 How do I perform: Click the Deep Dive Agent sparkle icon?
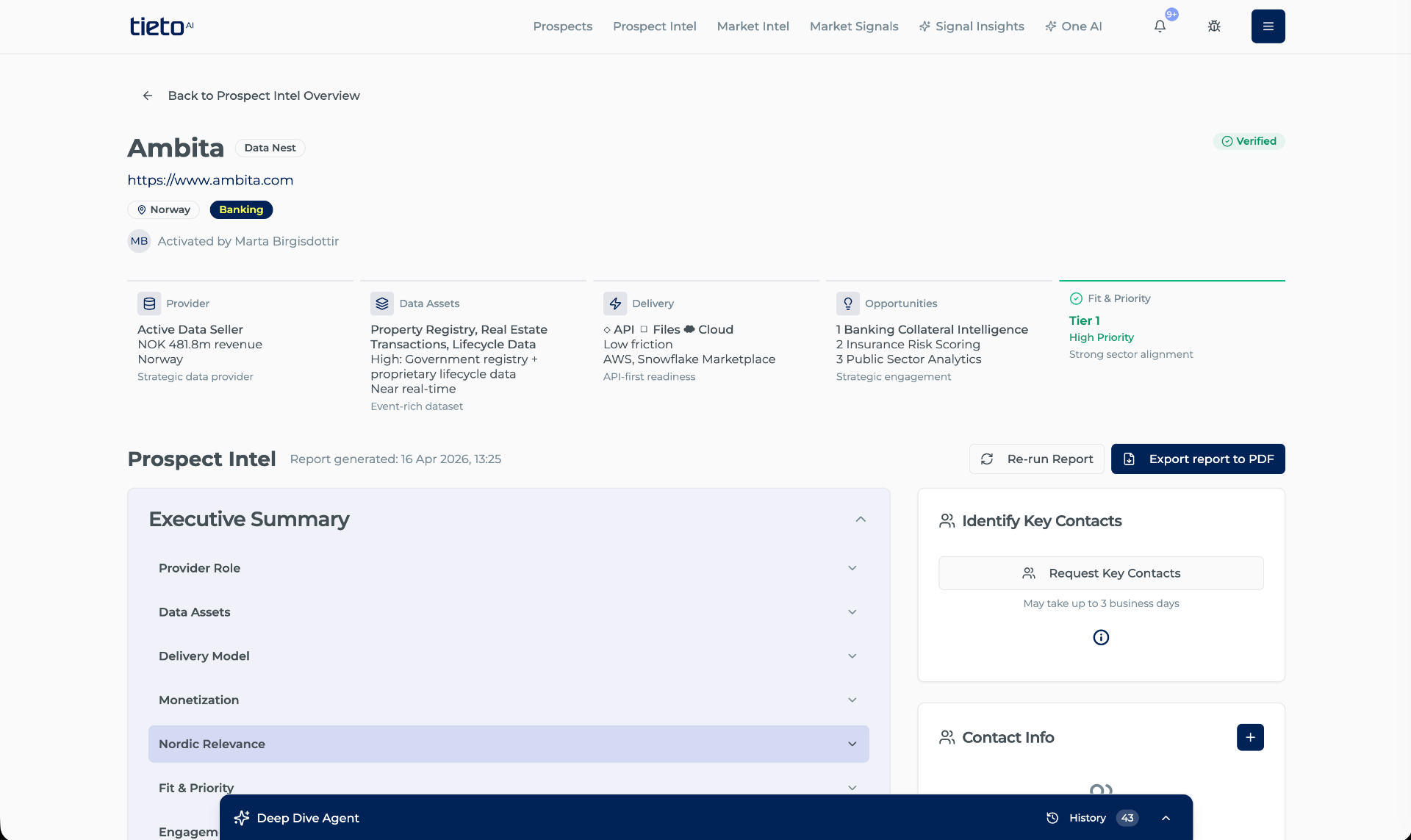coord(241,818)
